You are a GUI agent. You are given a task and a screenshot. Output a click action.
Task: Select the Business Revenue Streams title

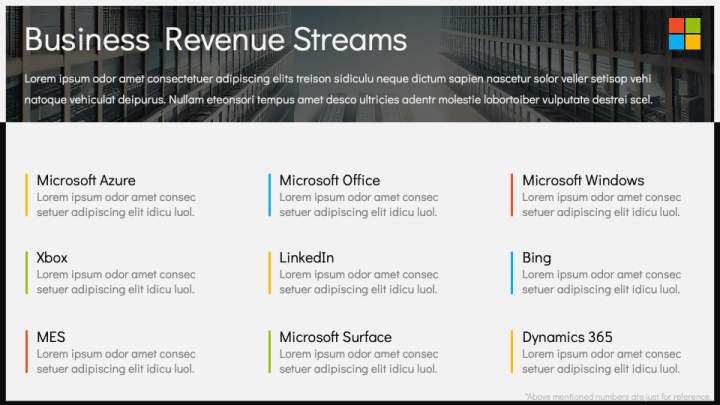tap(216, 39)
